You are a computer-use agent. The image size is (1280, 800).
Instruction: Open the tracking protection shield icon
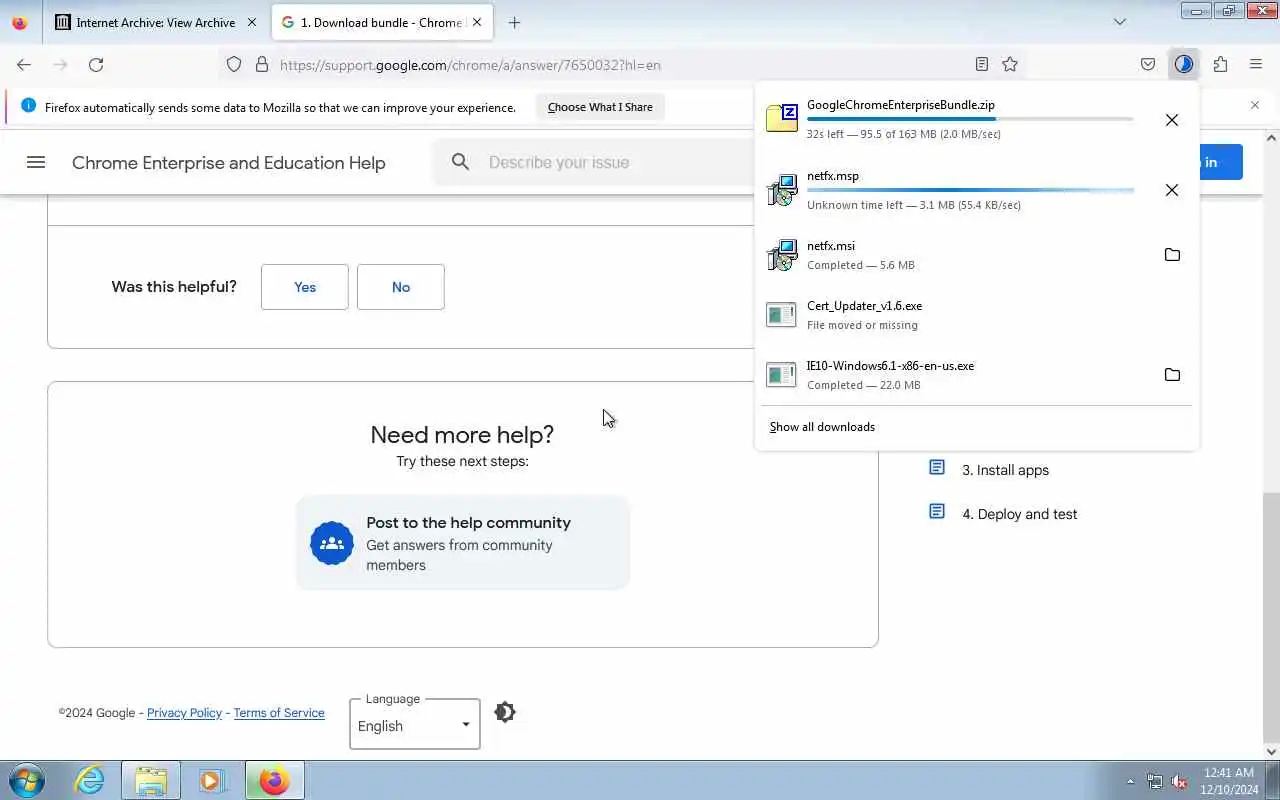coord(234,64)
